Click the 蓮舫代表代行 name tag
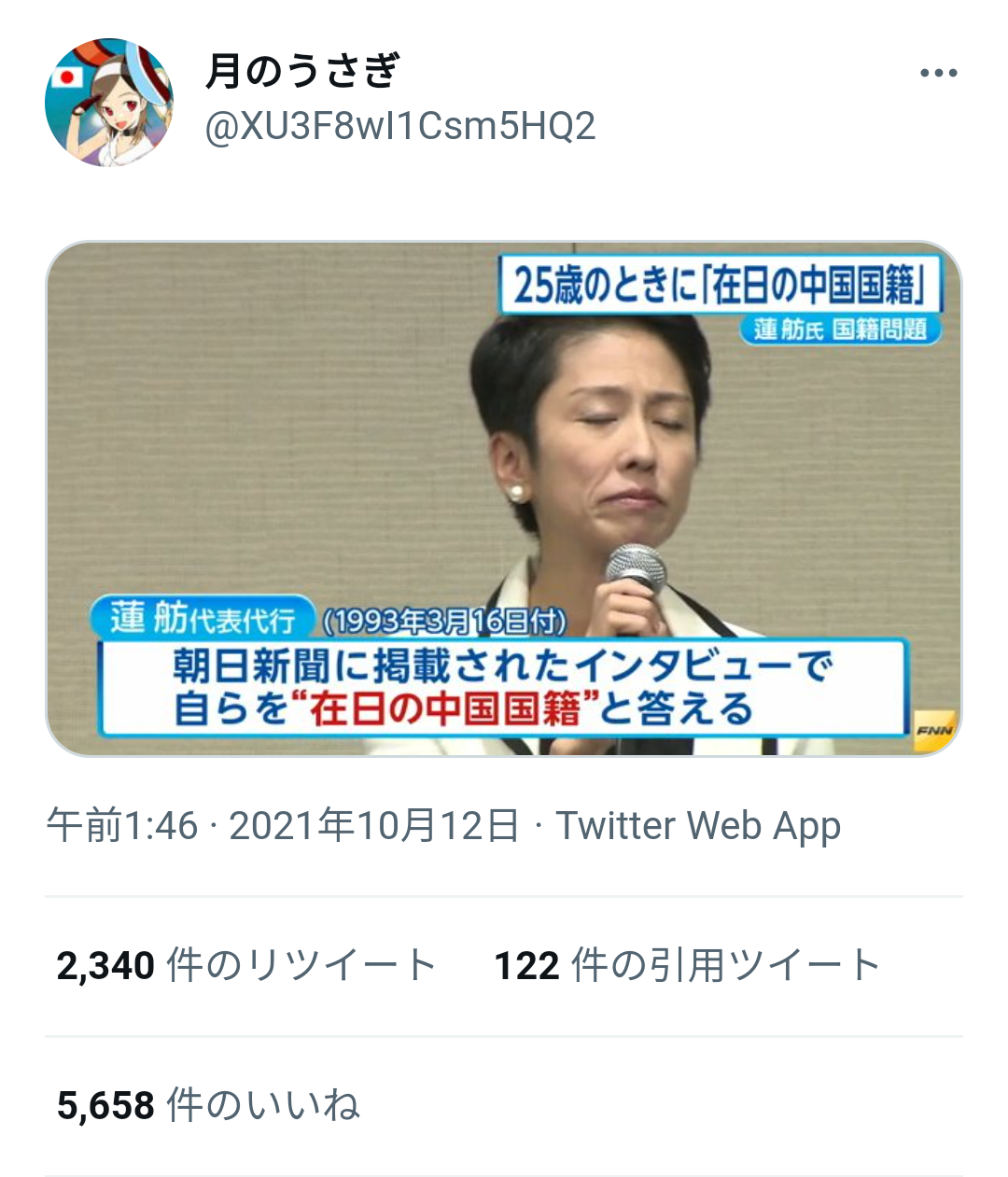This screenshot has height=1177, width=1008. coord(203,618)
